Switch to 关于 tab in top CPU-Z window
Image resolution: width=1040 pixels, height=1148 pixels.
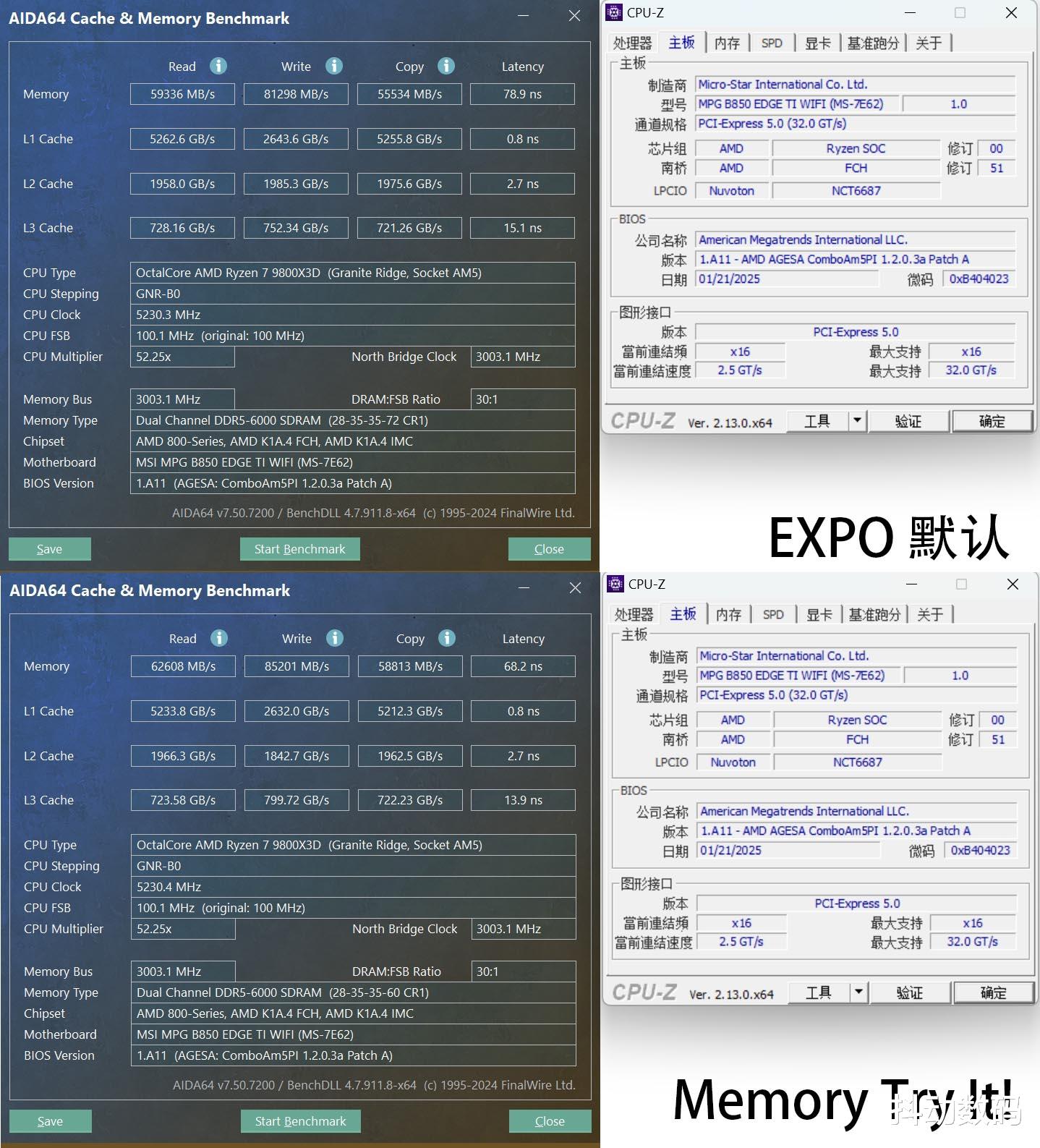(x=929, y=43)
